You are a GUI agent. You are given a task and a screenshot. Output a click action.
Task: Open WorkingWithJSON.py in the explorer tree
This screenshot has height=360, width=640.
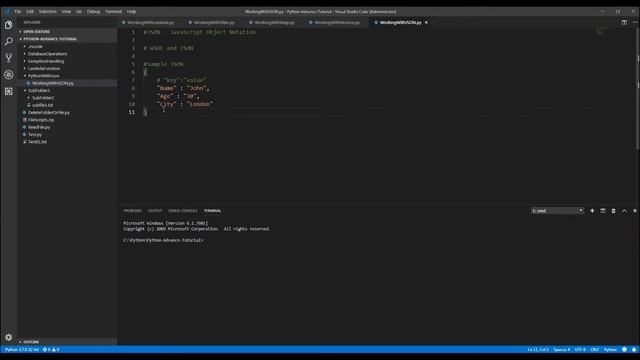53,83
